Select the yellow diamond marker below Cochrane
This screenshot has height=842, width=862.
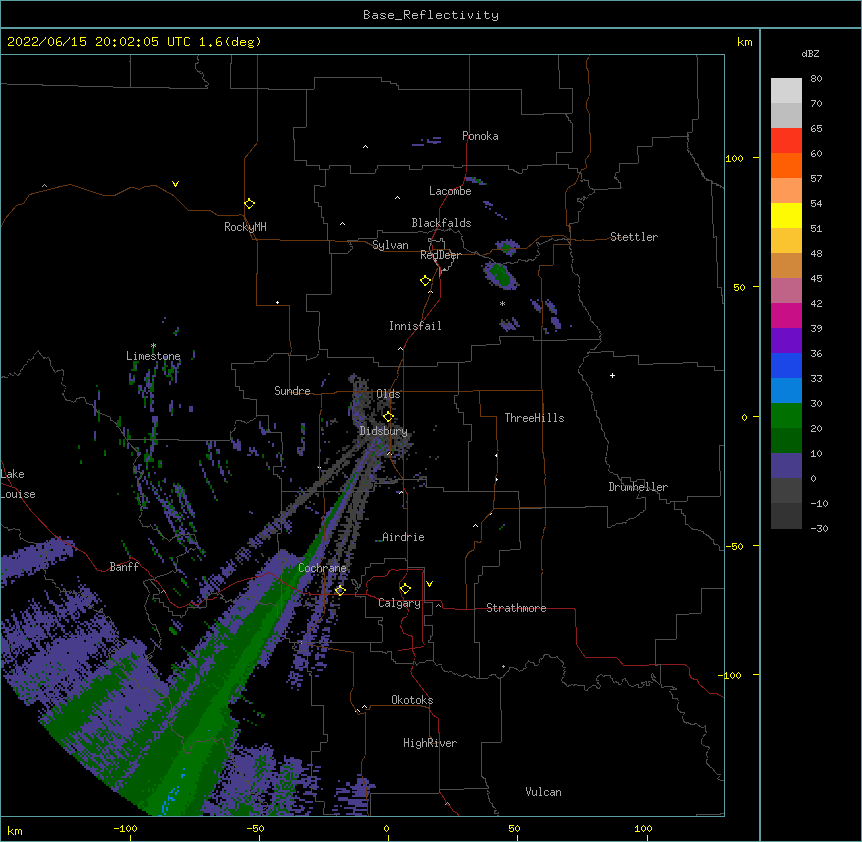(x=340, y=590)
